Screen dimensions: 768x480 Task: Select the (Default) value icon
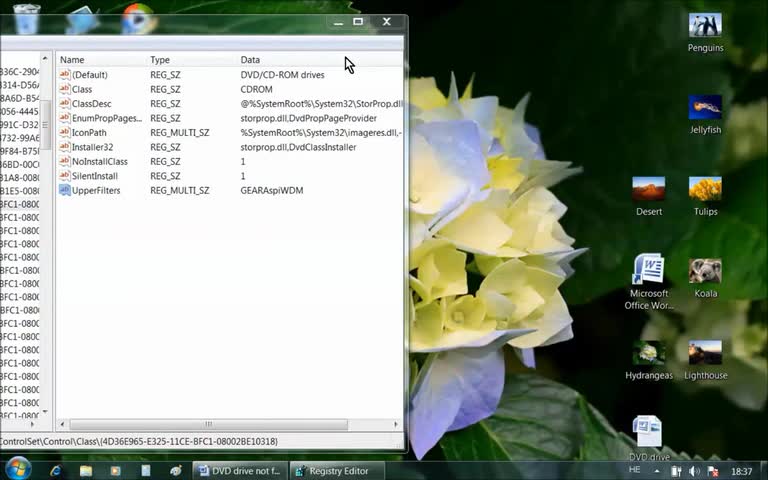[65, 74]
